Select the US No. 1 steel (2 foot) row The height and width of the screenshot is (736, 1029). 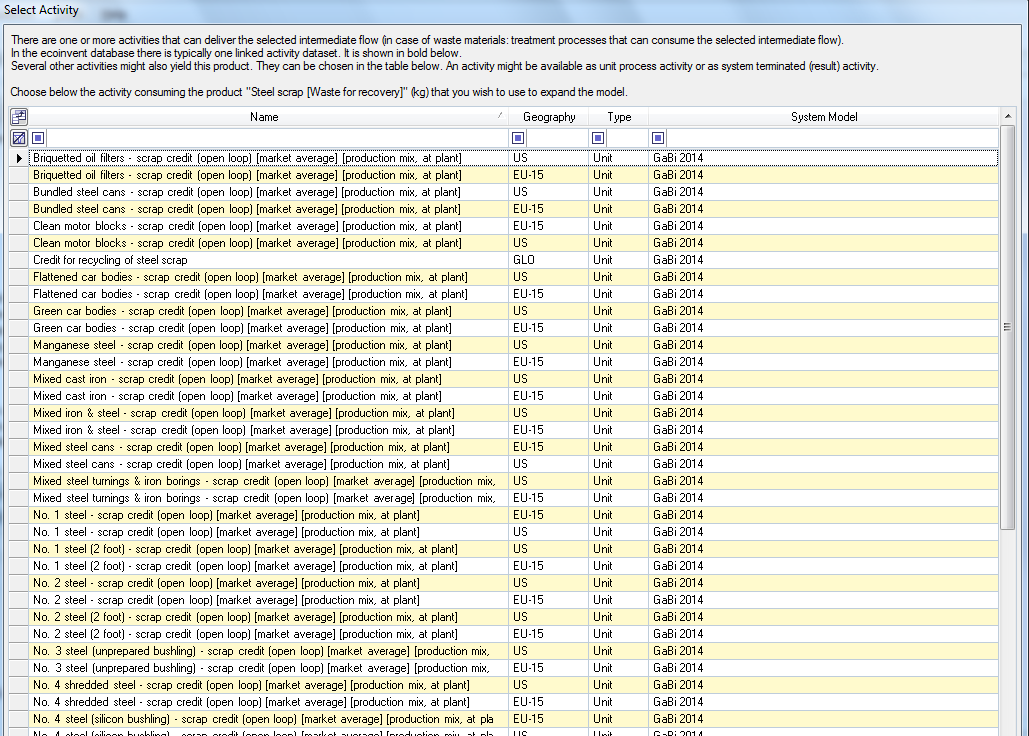pos(504,550)
